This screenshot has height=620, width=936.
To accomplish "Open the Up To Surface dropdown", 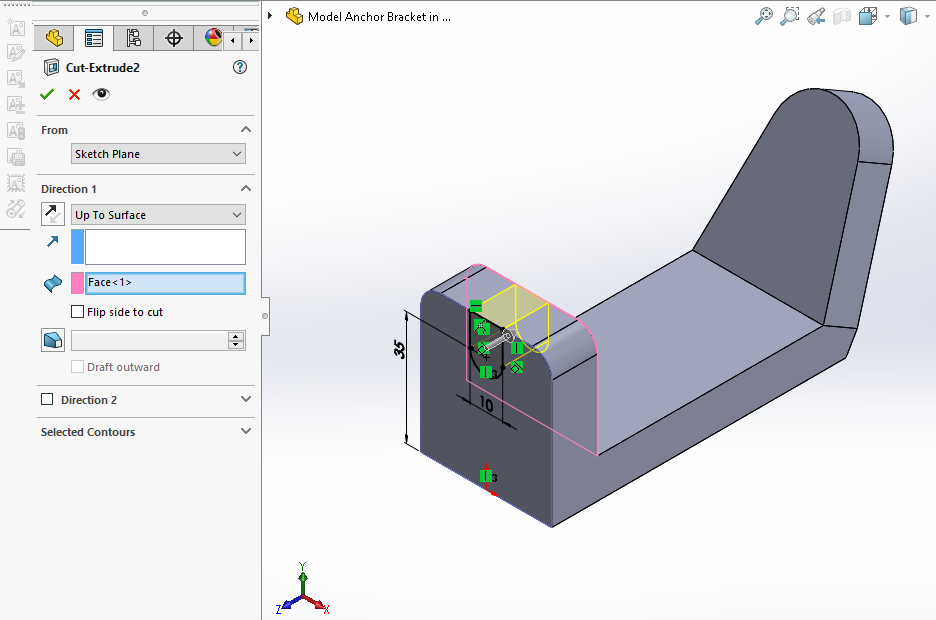I will tap(158, 215).
